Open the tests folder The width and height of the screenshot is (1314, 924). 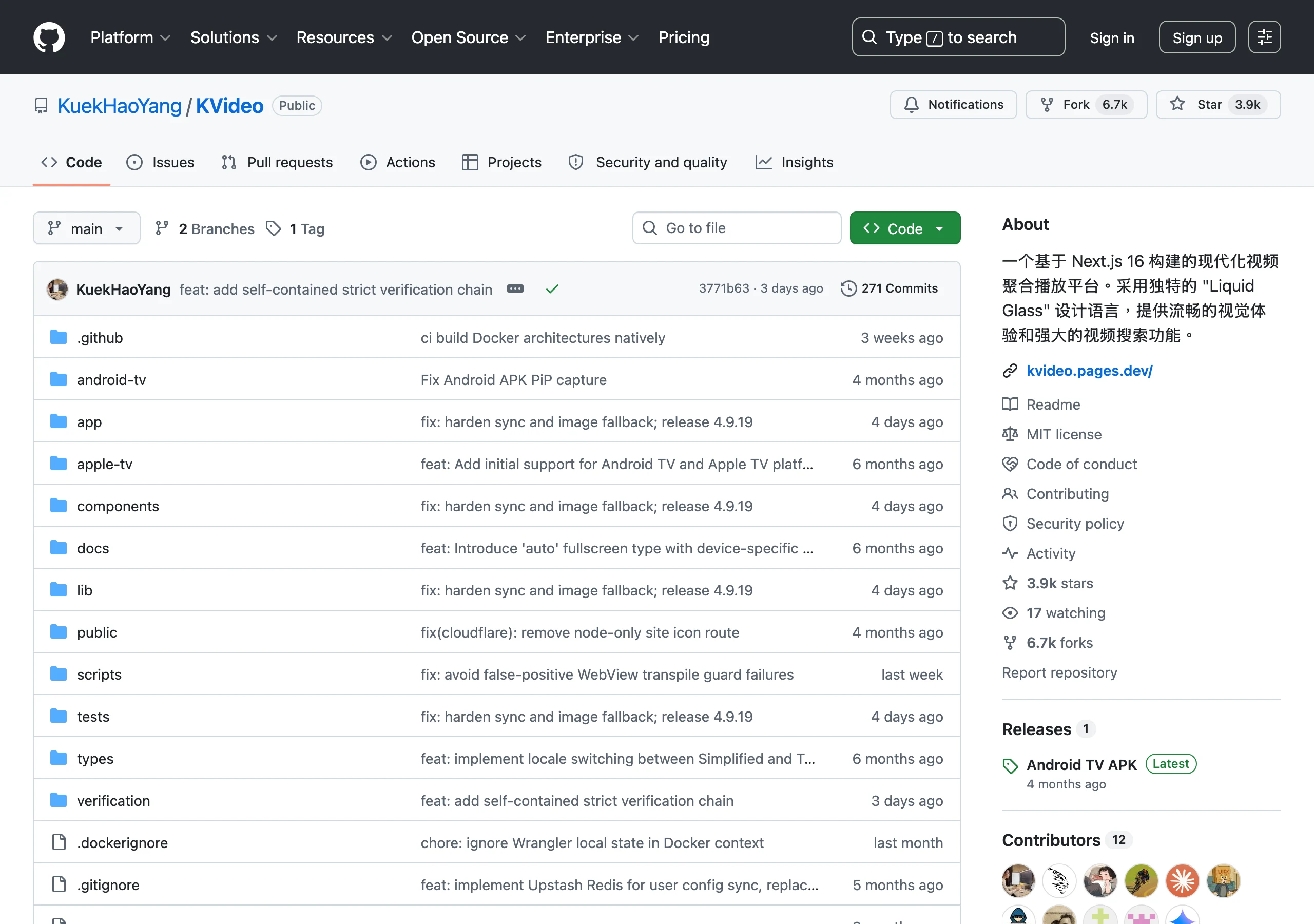point(93,716)
